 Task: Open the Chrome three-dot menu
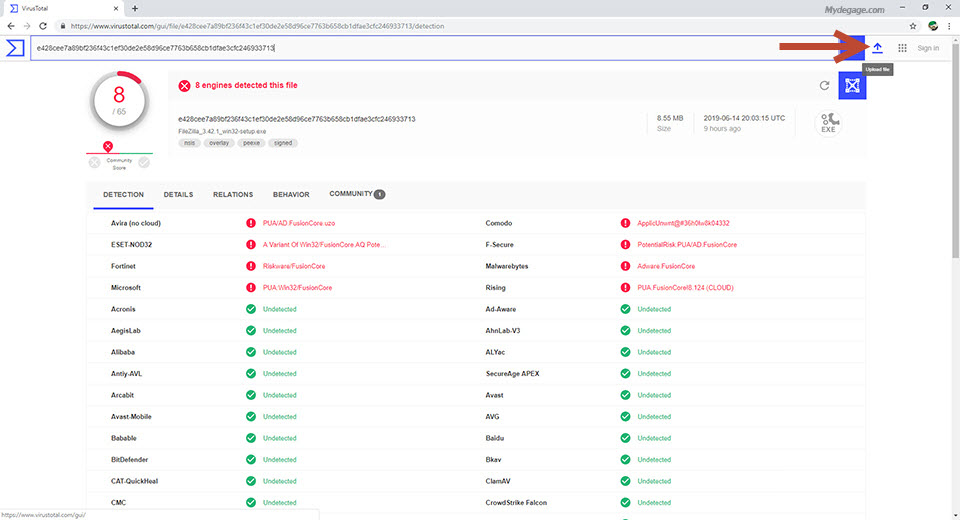pos(949,26)
